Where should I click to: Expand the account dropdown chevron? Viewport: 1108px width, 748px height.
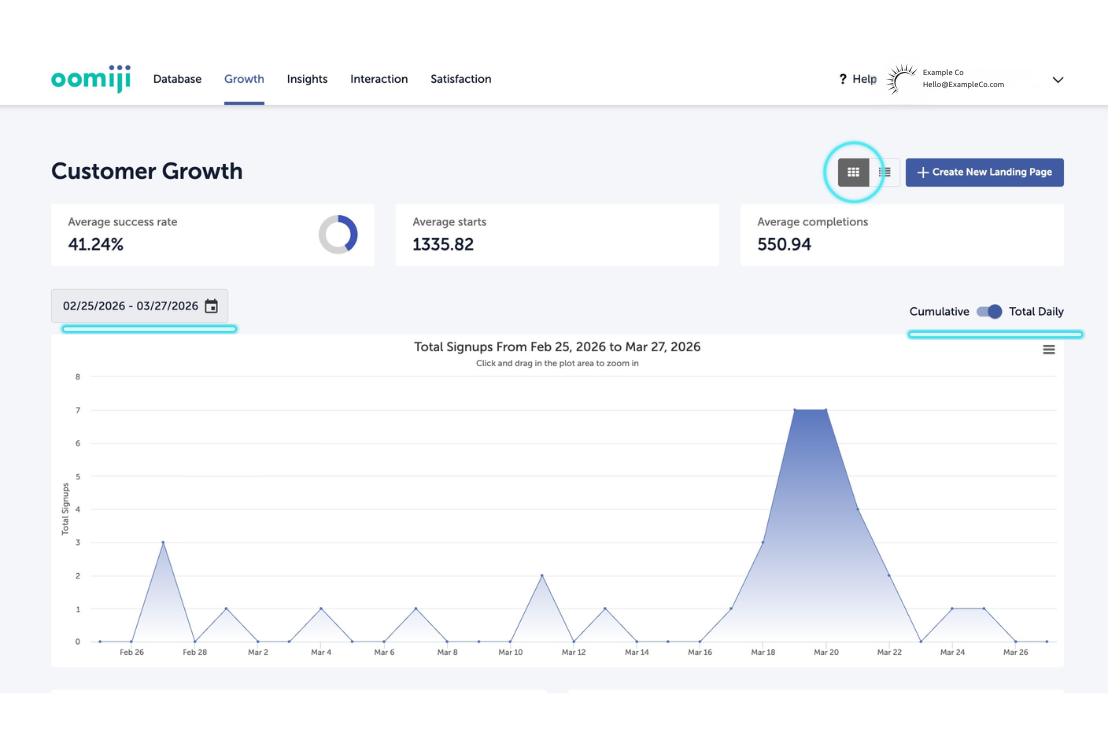click(1058, 80)
